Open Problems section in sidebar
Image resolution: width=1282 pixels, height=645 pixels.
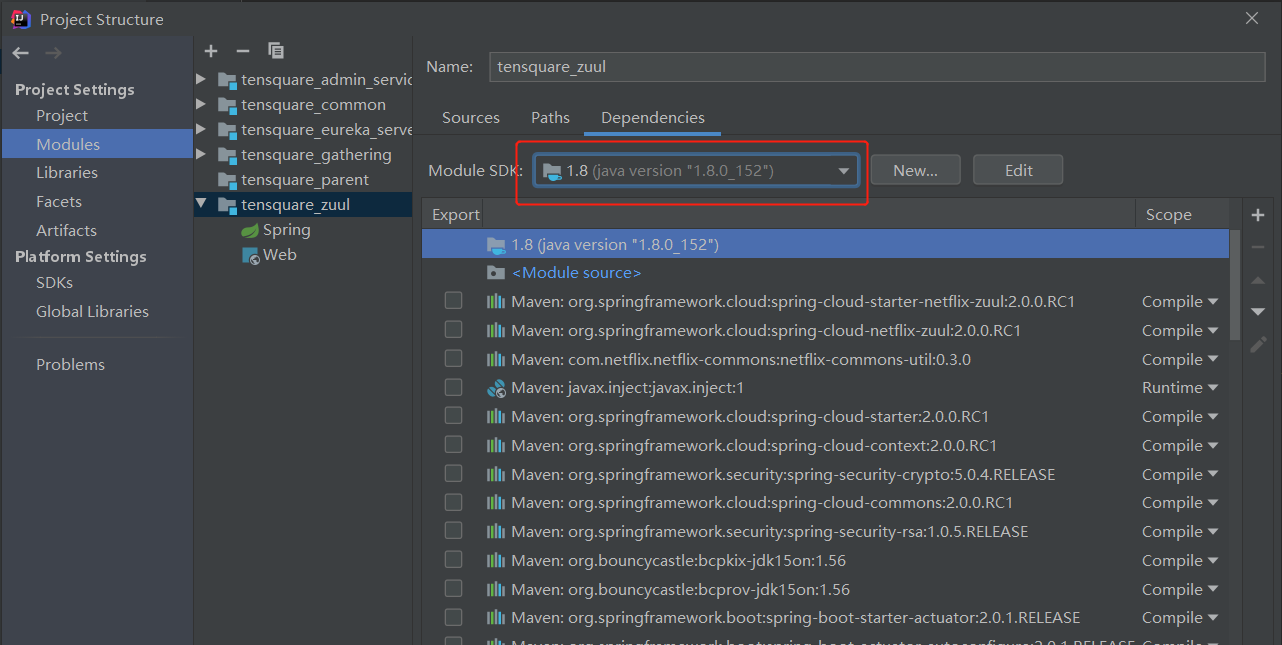click(70, 365)
